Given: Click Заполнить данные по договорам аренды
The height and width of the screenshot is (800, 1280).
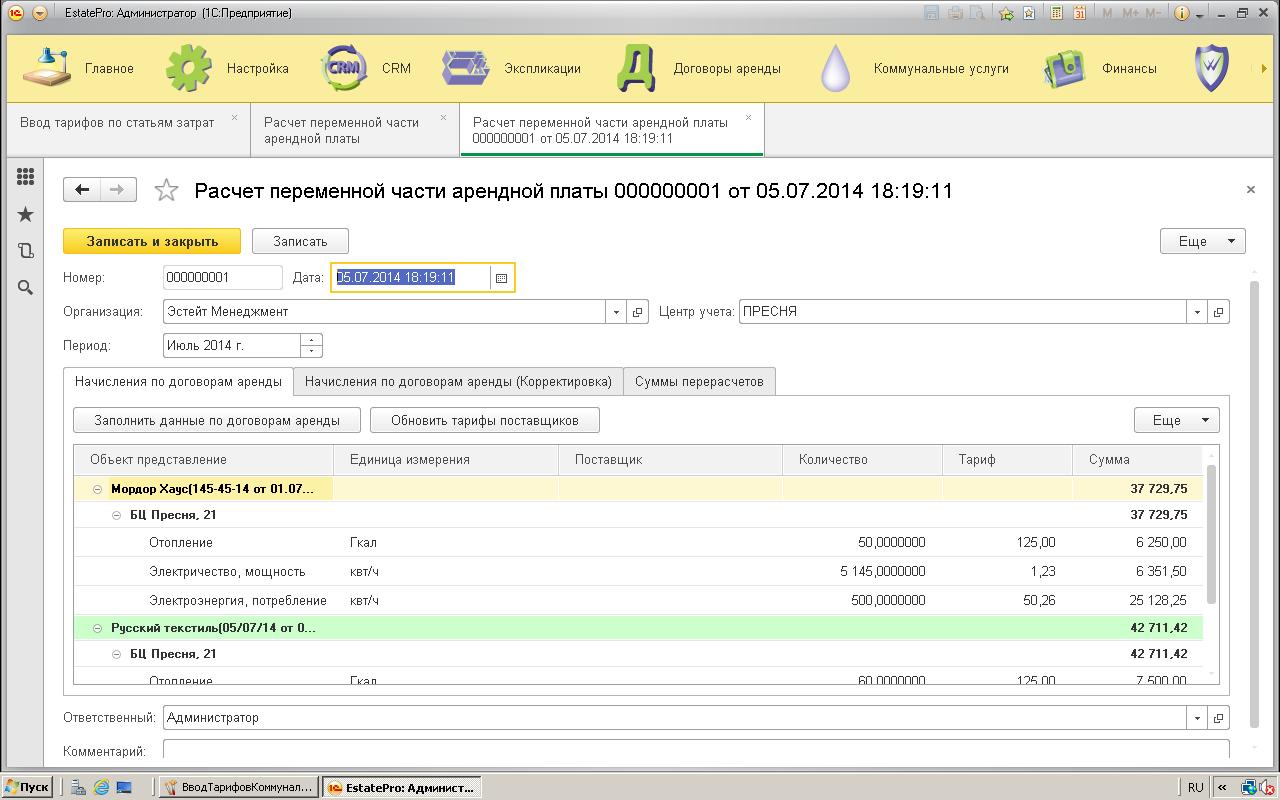Looking at the screenshot, I should pos(217,420).
